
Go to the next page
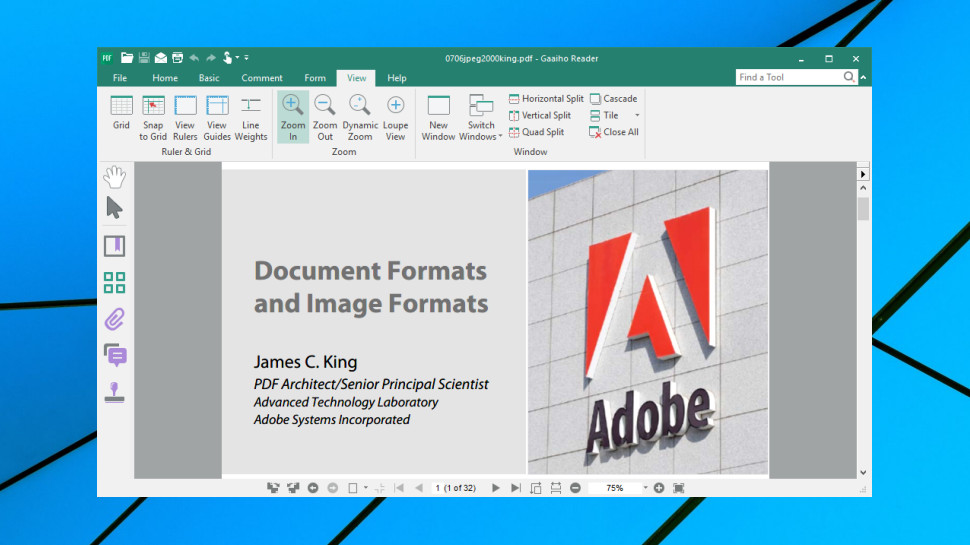point(496,488)
